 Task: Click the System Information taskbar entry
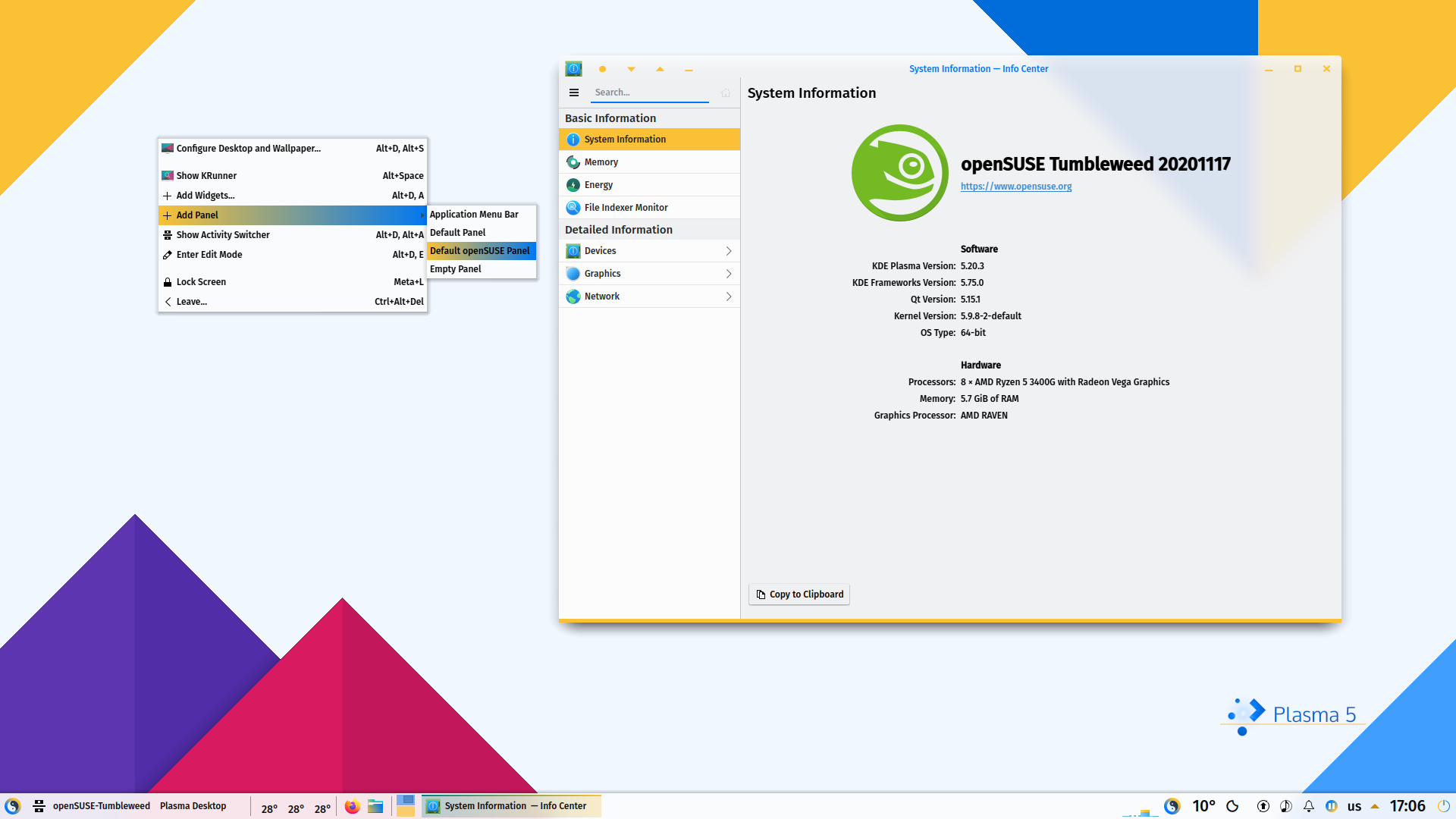[x=511, y=806]
